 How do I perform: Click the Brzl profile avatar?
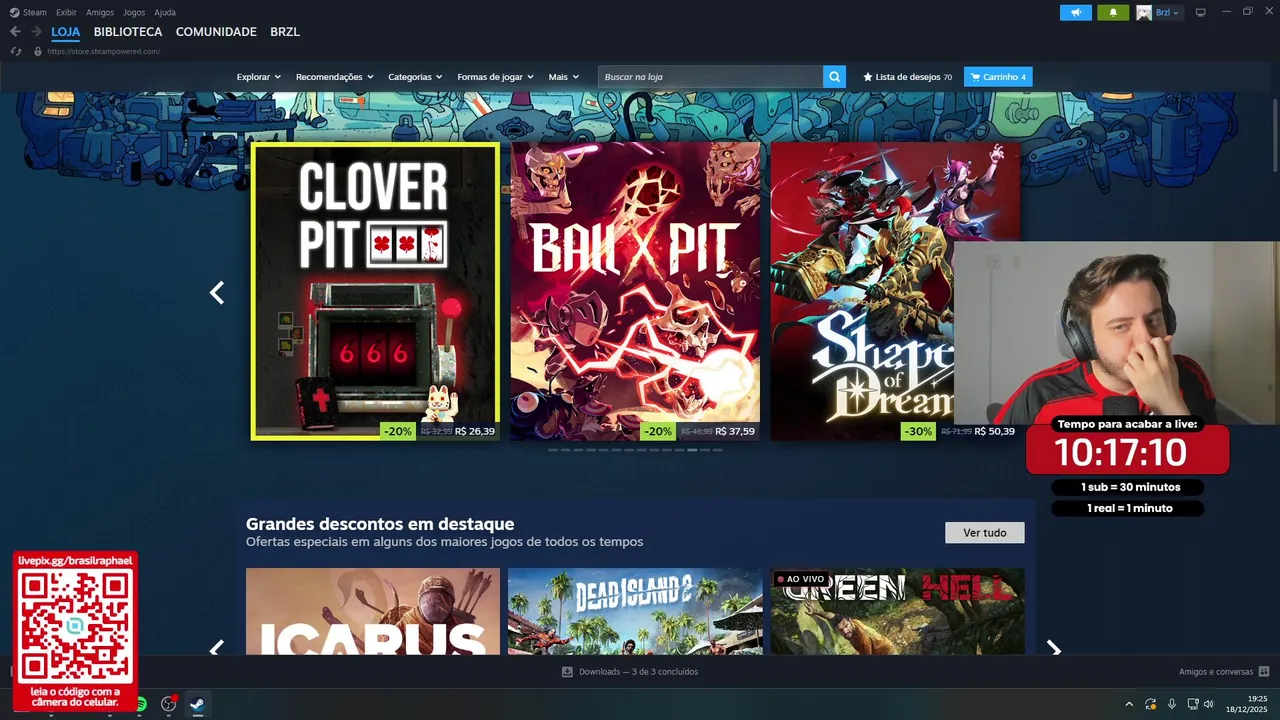click(x=1144, y=12)
